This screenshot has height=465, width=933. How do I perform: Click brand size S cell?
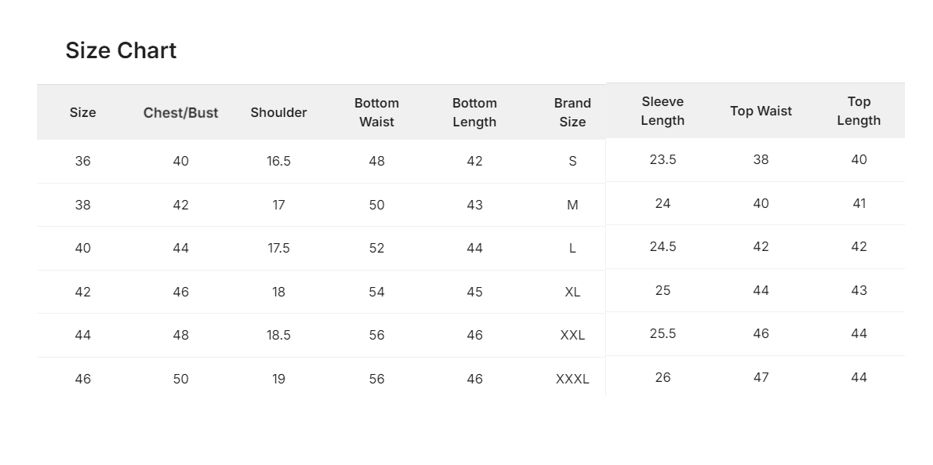pyautogui.click(x=572, y=161)
